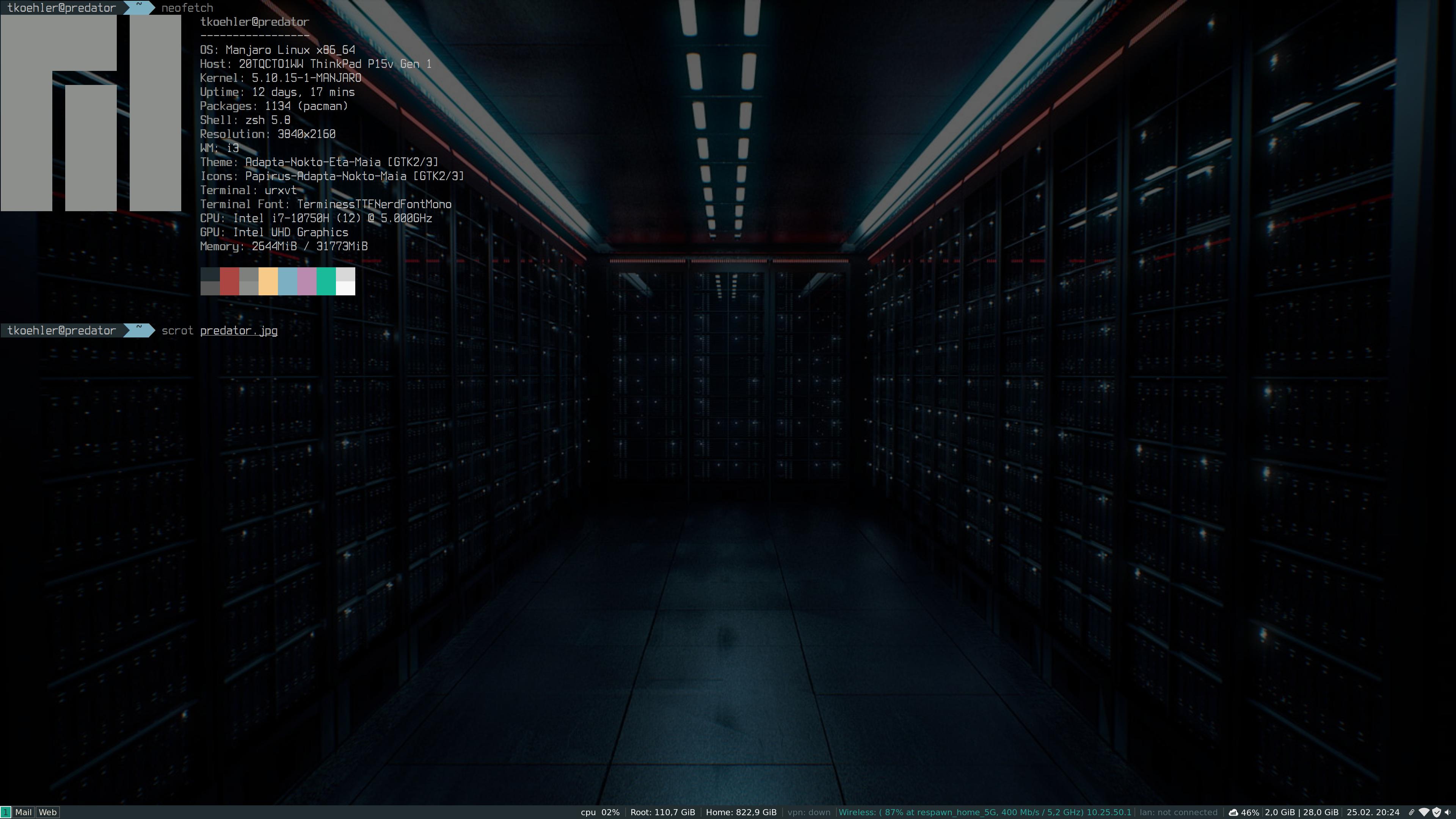
Task: Switch to the Web workspace
Action: tap(47, 812)
